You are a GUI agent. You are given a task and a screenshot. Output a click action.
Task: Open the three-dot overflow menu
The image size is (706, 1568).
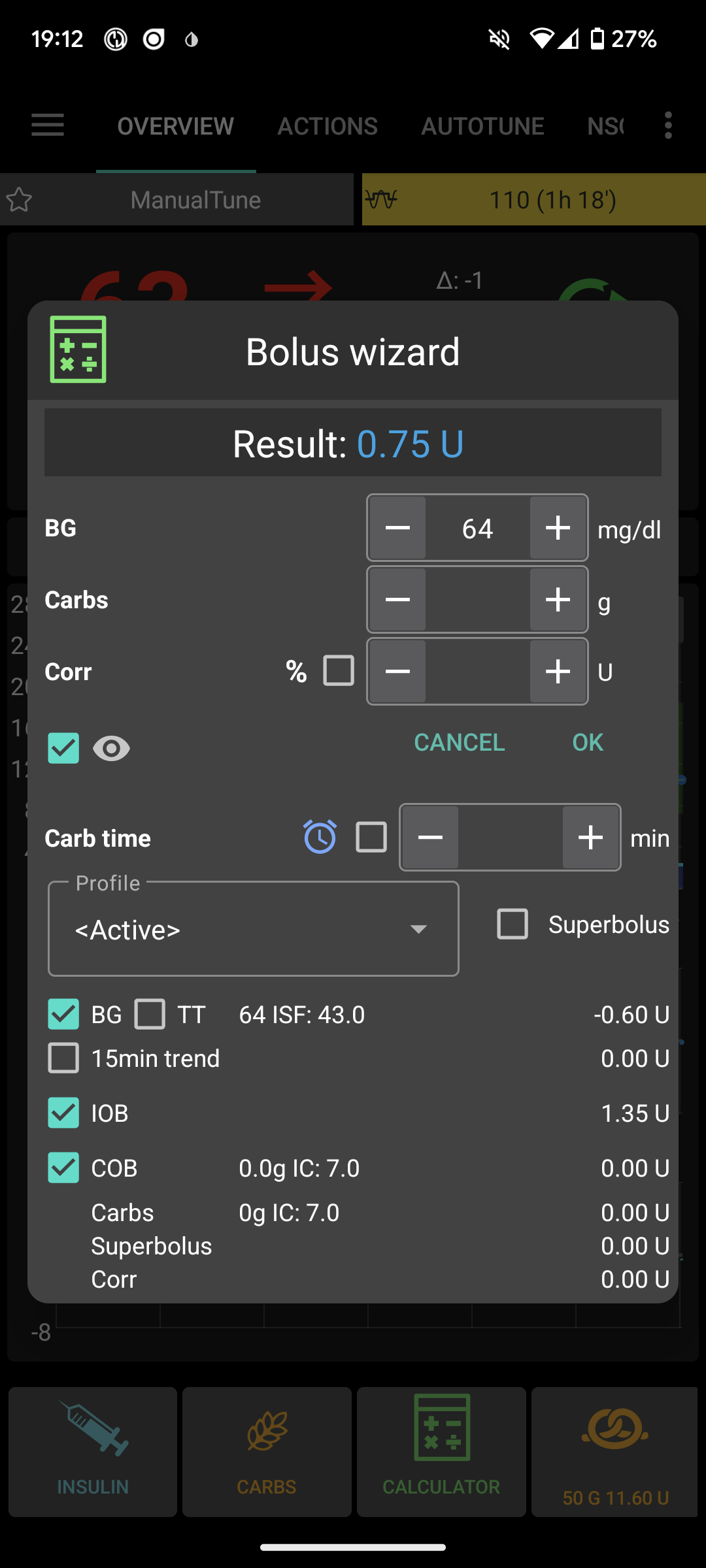pos(667,125)
